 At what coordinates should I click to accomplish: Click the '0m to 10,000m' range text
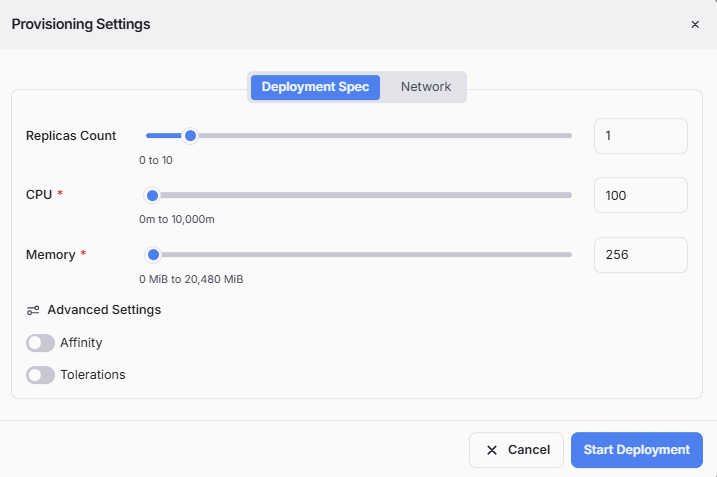pyautogui.click(x=177, y=220)
